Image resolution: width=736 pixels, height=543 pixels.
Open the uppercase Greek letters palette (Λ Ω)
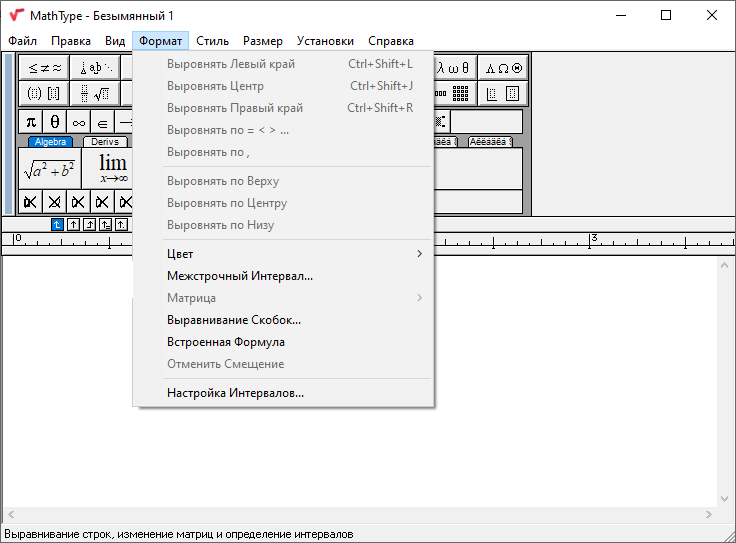[503, 68]
